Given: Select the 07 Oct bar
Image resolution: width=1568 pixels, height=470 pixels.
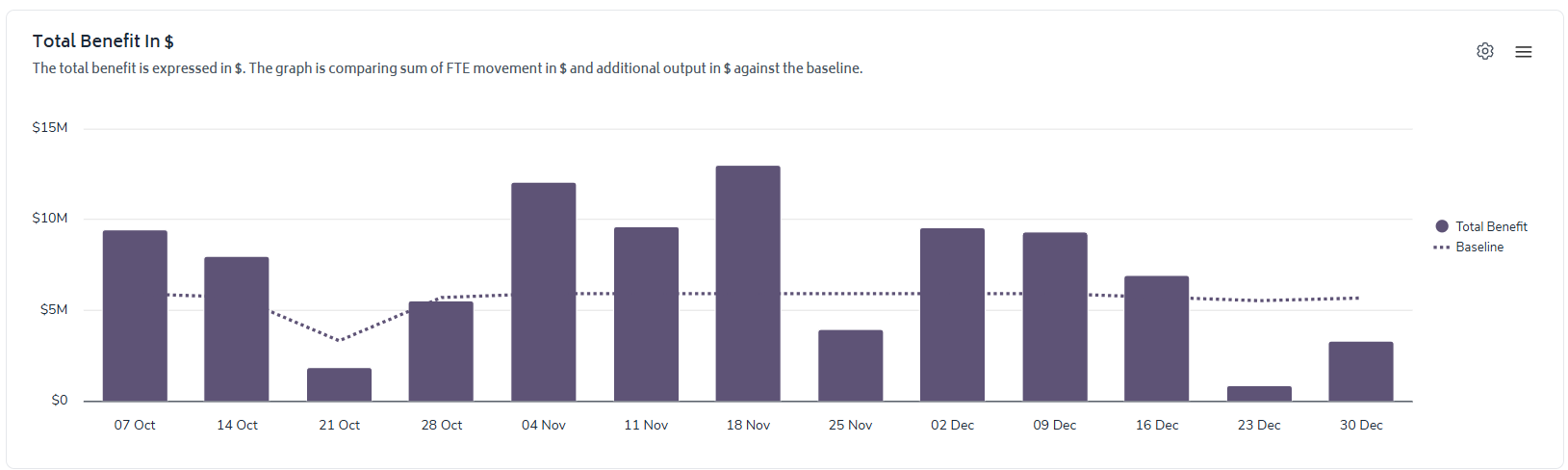Looking at the screenshot, I should click(x=135, y=316).
